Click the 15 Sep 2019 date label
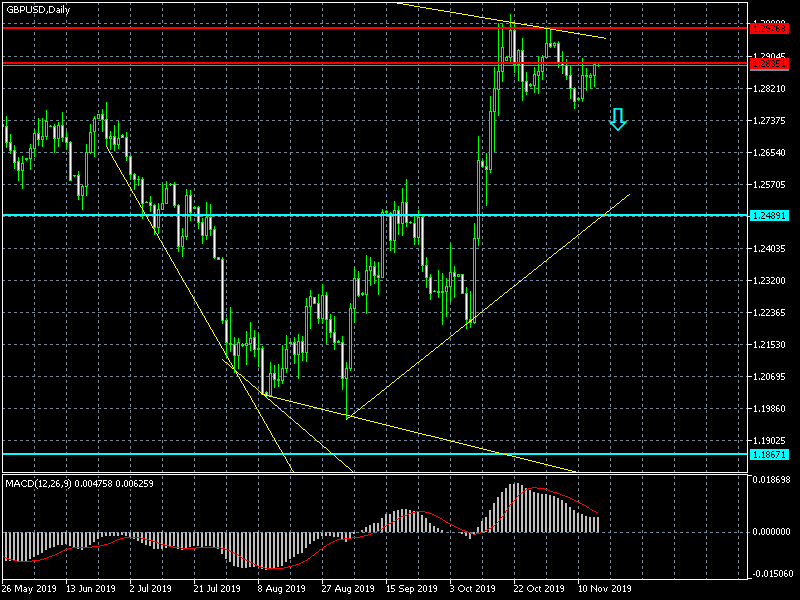 tap(412, 589)
